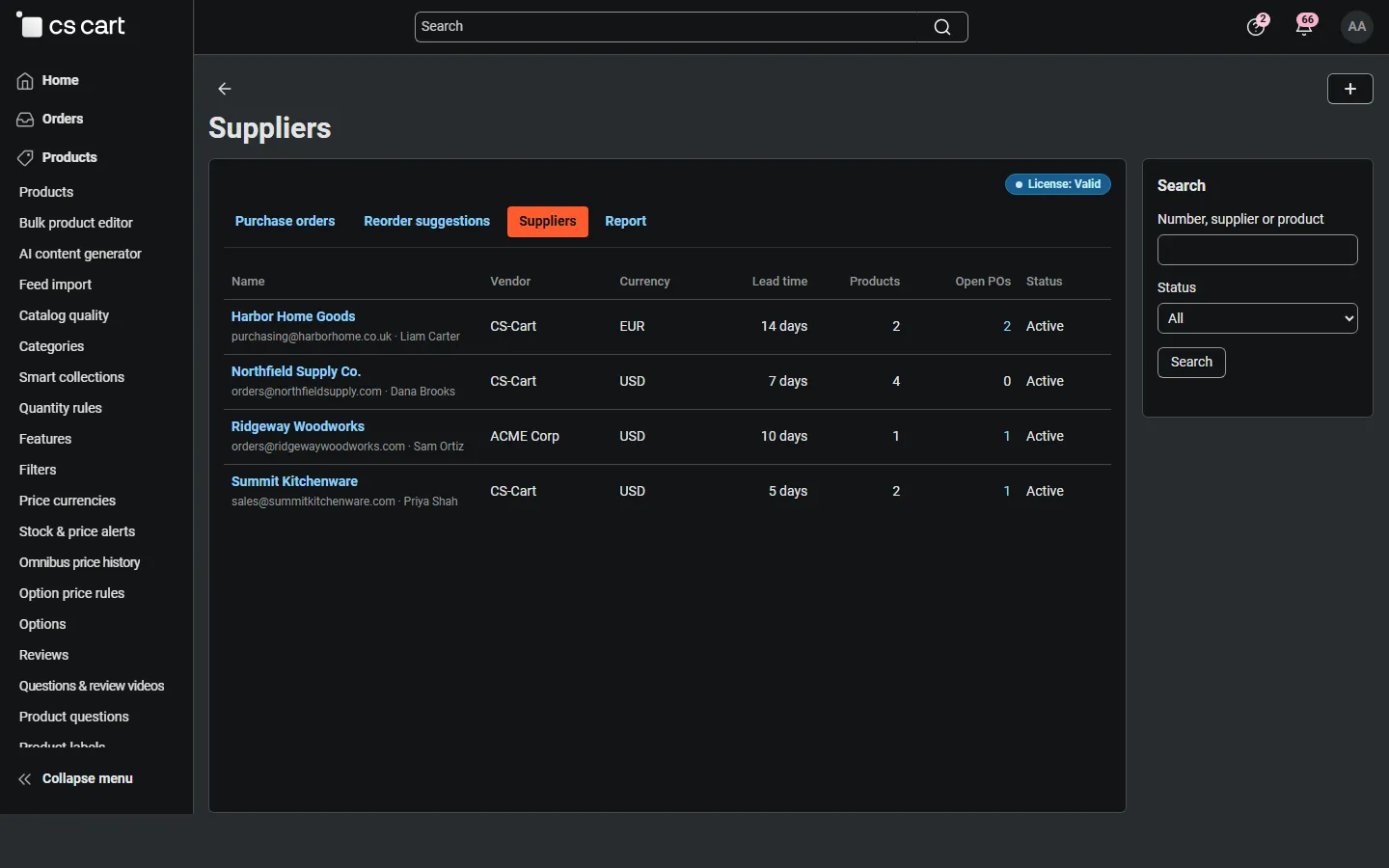Click the search magnifier icon in top bar
1389x868 pixels.
[942, 27]
